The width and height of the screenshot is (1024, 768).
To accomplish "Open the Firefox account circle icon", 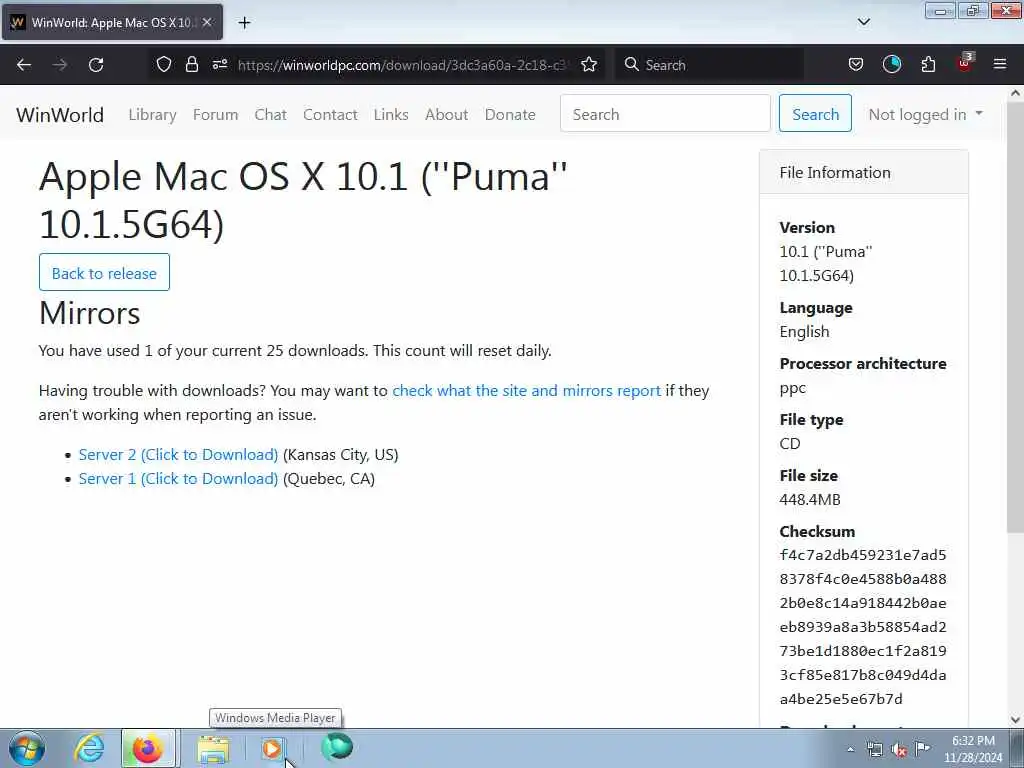I will pos(892,64).
